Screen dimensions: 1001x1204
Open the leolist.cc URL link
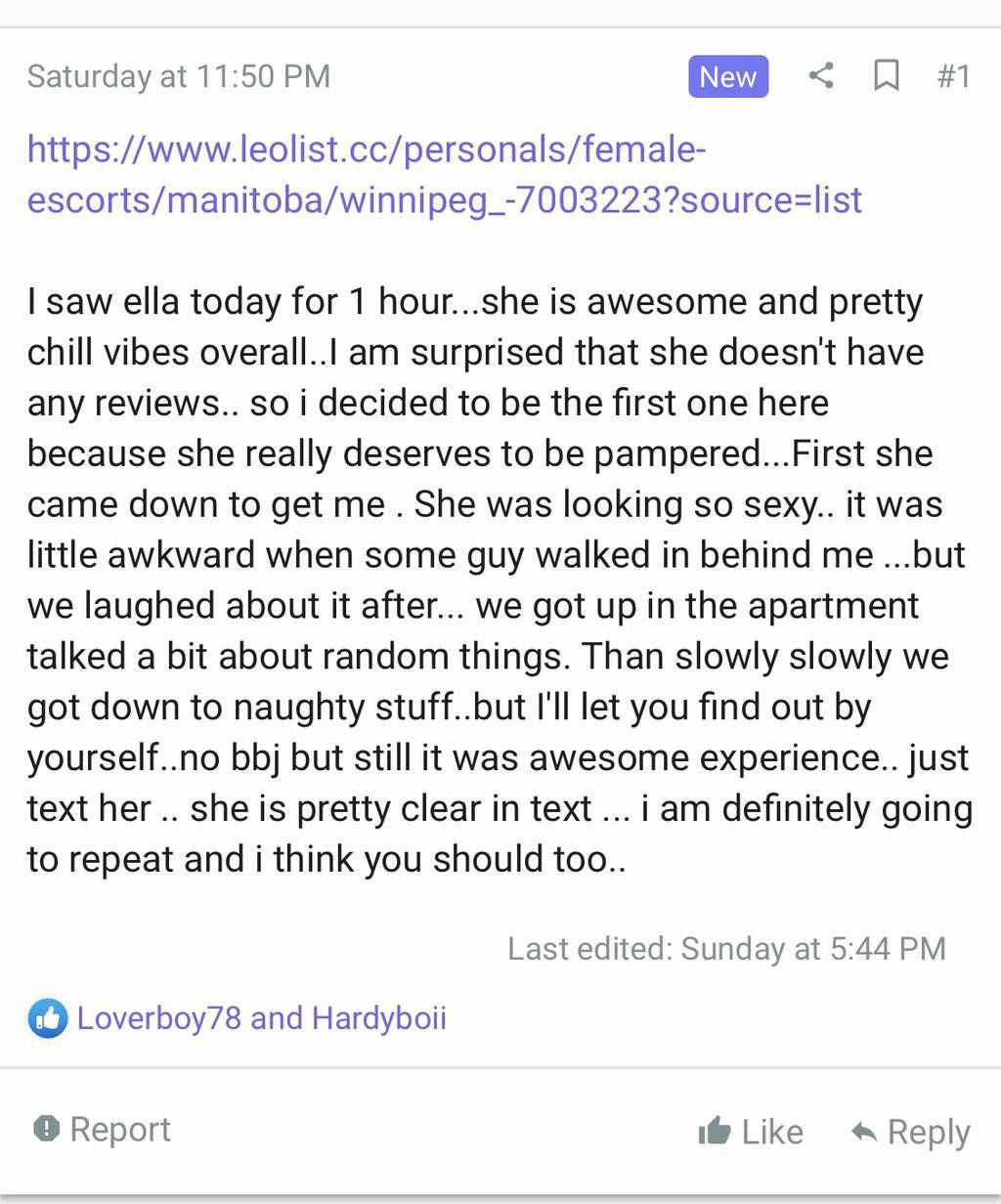[x=444, y=175]
